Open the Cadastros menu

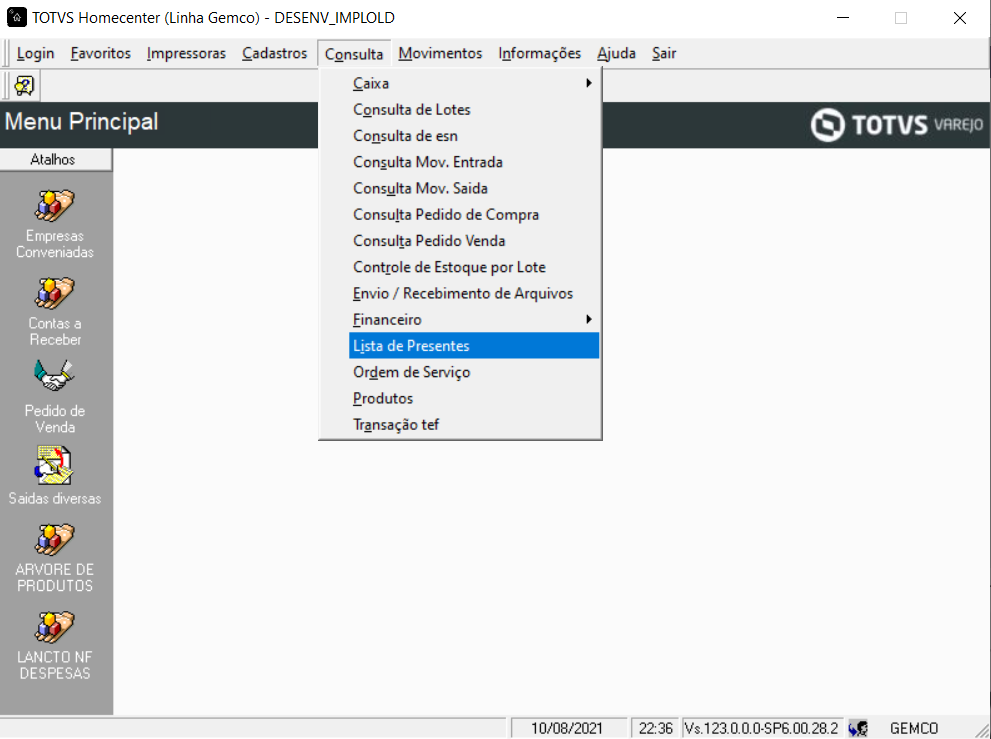click(274, 54)
